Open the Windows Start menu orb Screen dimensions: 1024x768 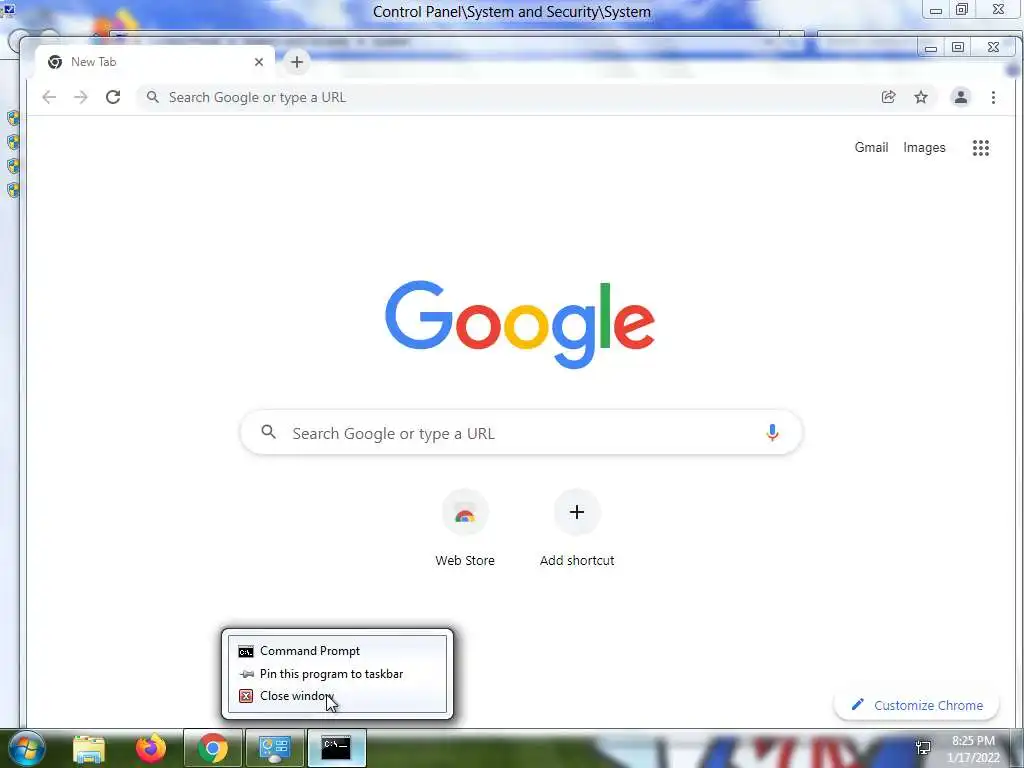point(27,748)
